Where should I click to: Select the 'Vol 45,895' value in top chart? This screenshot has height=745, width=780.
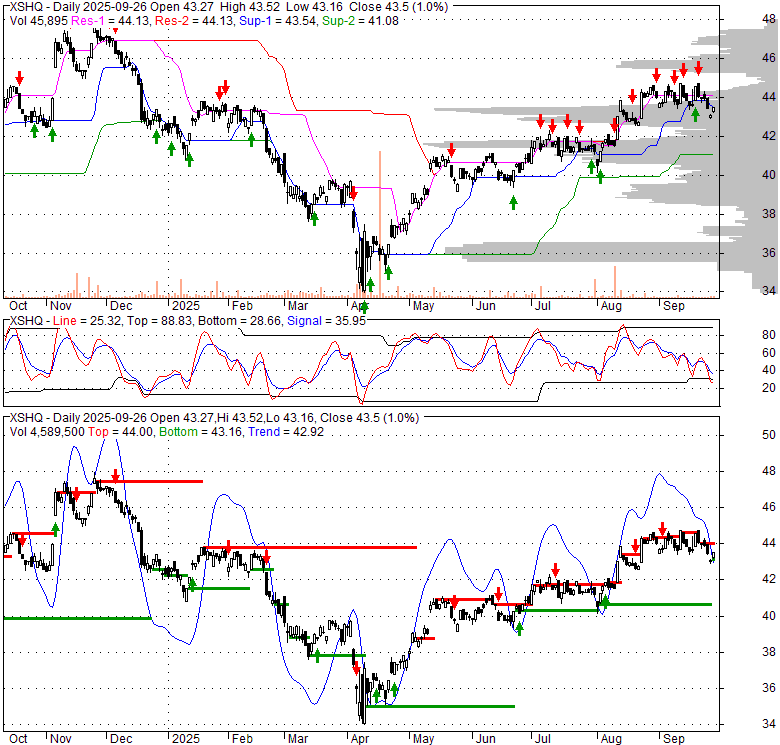pyautogui.click(x=39, y=21)
